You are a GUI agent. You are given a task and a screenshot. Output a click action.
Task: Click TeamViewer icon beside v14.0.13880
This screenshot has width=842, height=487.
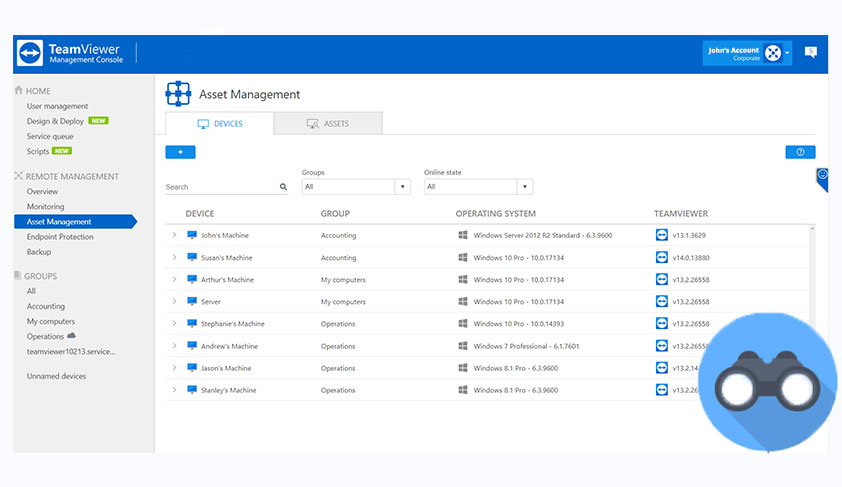click(662, 257)
